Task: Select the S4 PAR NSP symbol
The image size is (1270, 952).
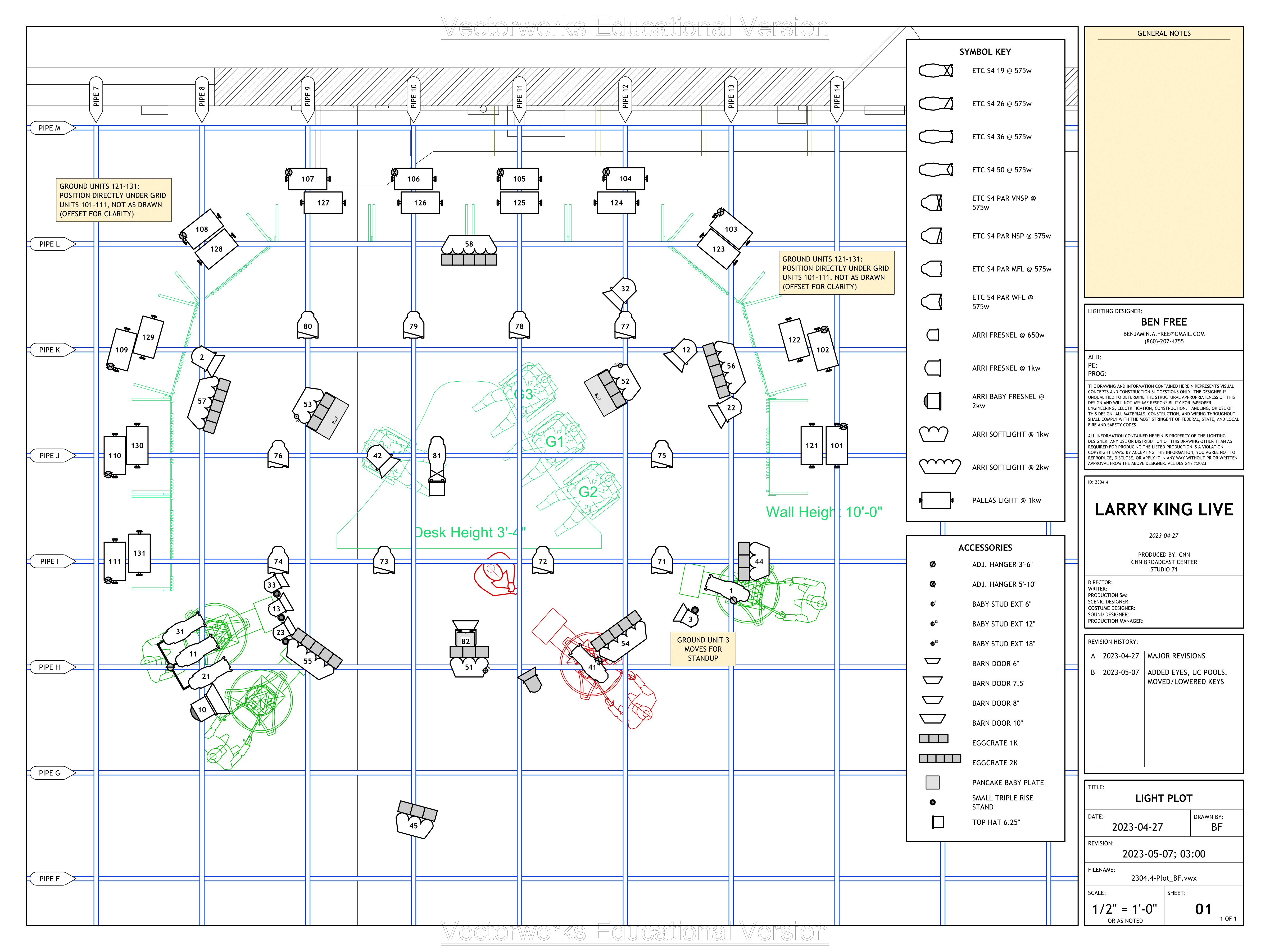Action: click(x=932, y=236)
